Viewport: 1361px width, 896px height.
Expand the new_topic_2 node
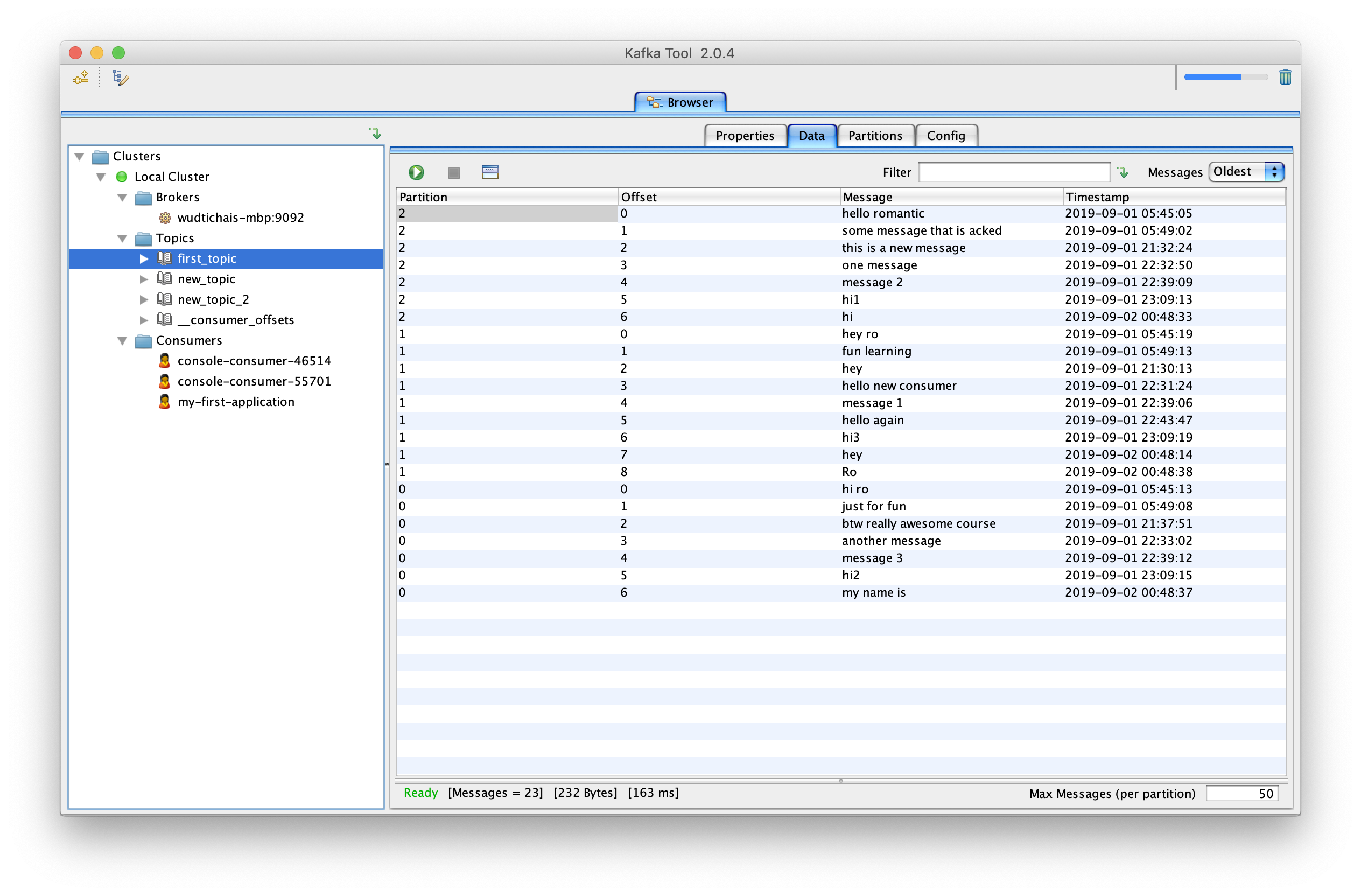pyautogui.click(x=144, y=299)
